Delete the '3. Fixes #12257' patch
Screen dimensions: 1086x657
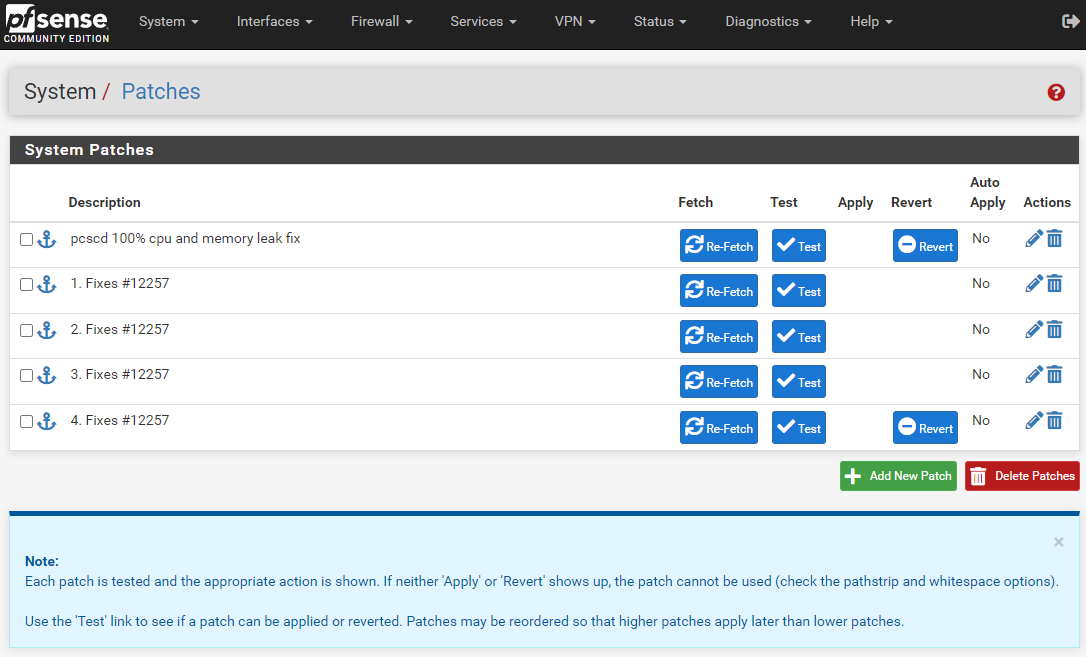pos(1055,374)
